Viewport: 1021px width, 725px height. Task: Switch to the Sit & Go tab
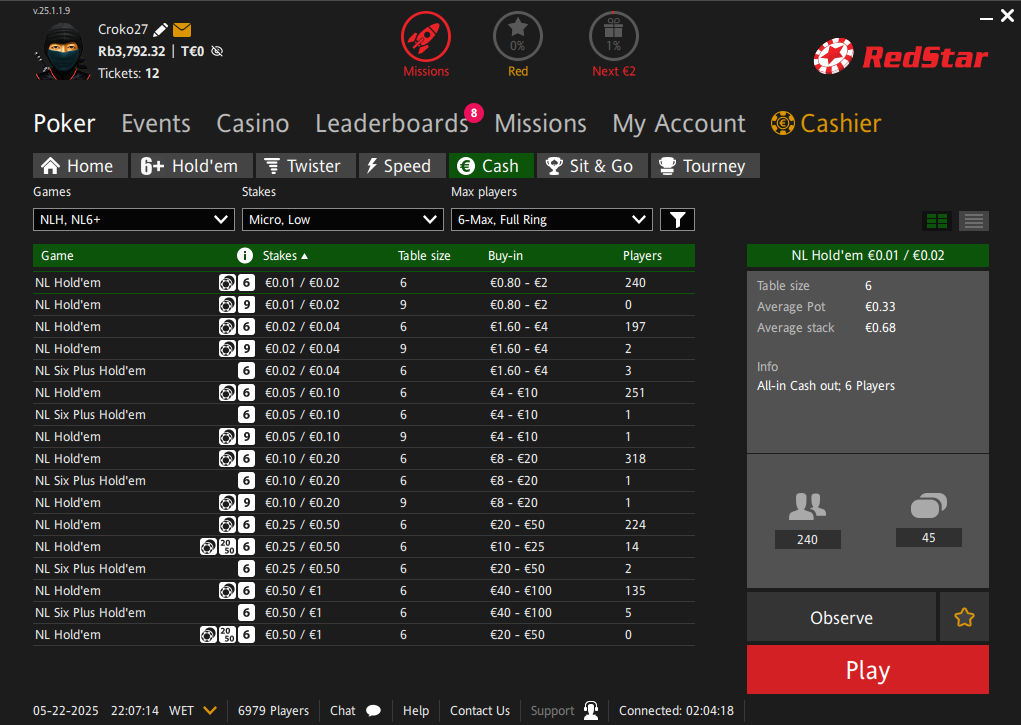593,166
